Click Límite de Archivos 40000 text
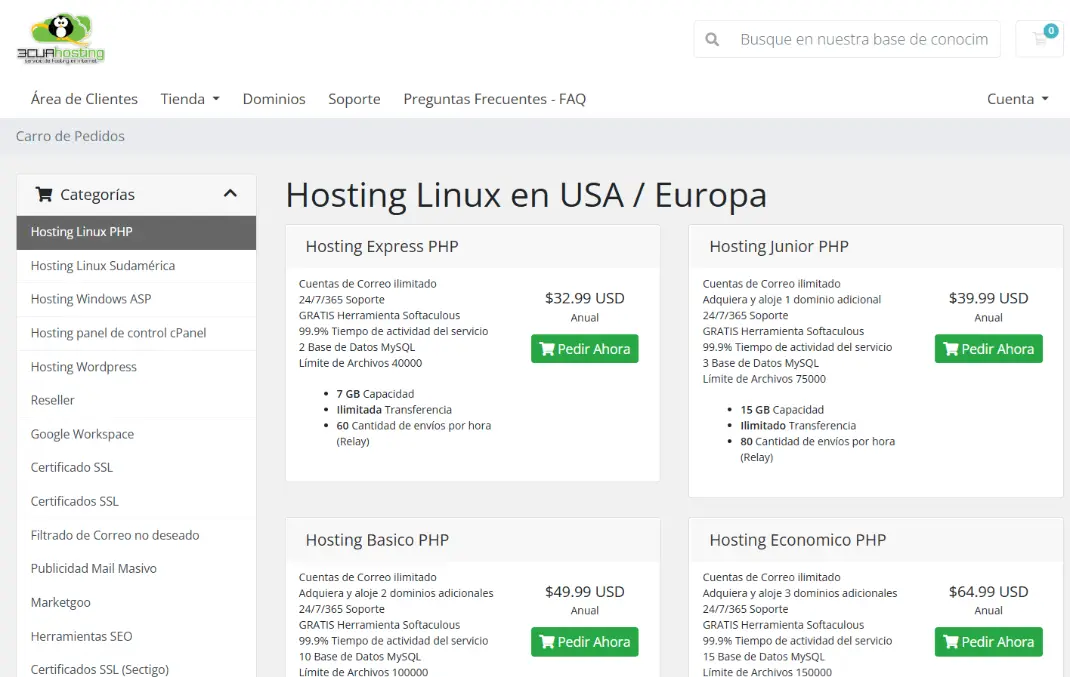Screen dimensions: 1070x677 (x=360, y=363)
